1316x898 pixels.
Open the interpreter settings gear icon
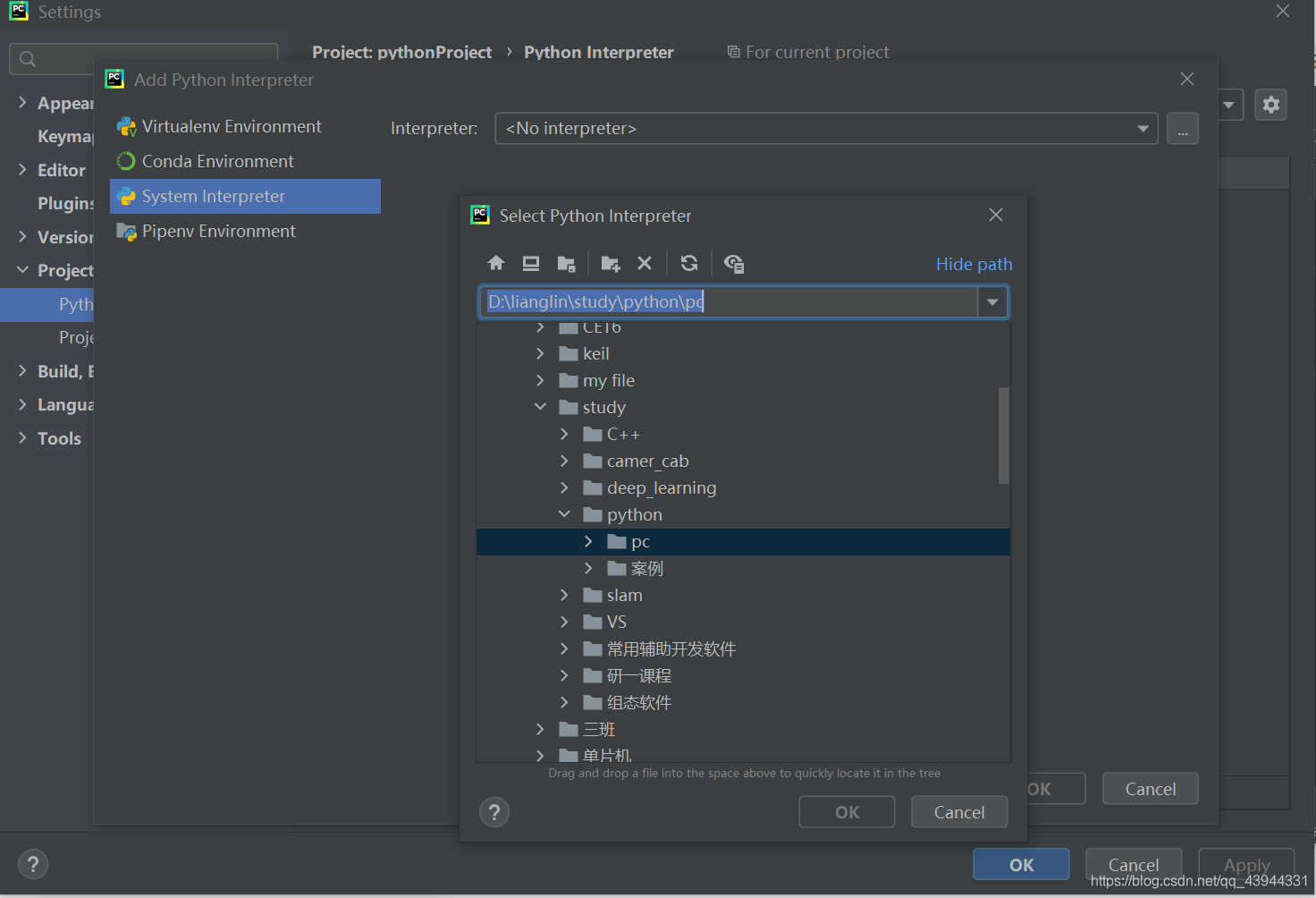pyautogui.click(x=1270, y=105)
